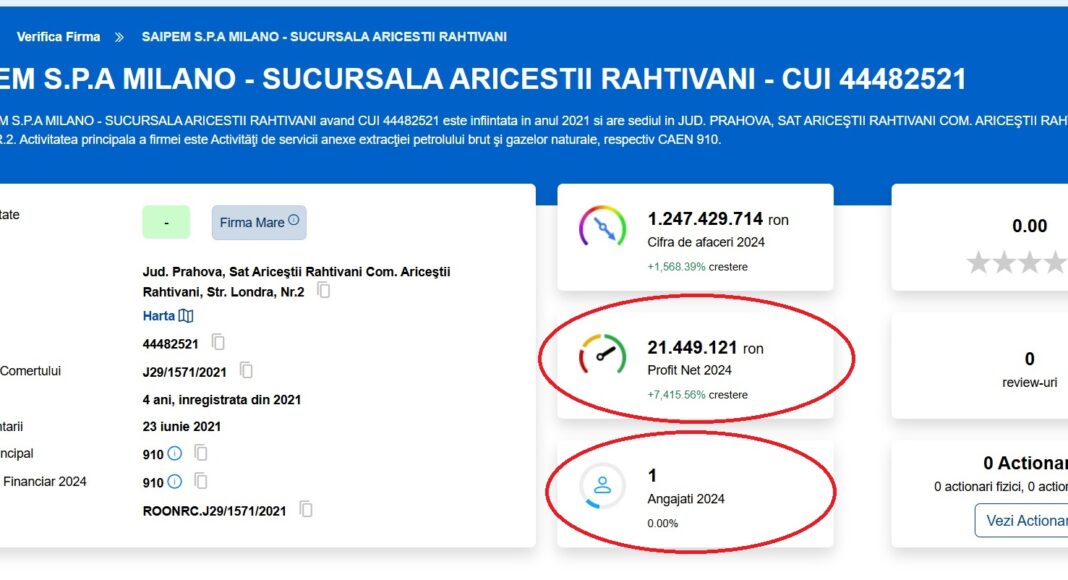
Task: Click the 0 Actionari heading
Action: tap(1025, 464)
